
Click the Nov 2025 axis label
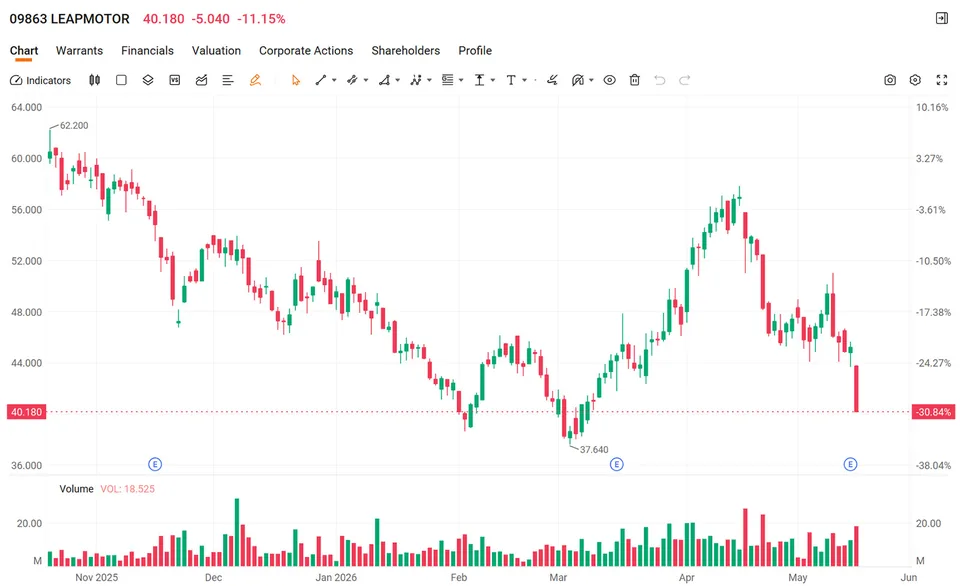[97, 577]
